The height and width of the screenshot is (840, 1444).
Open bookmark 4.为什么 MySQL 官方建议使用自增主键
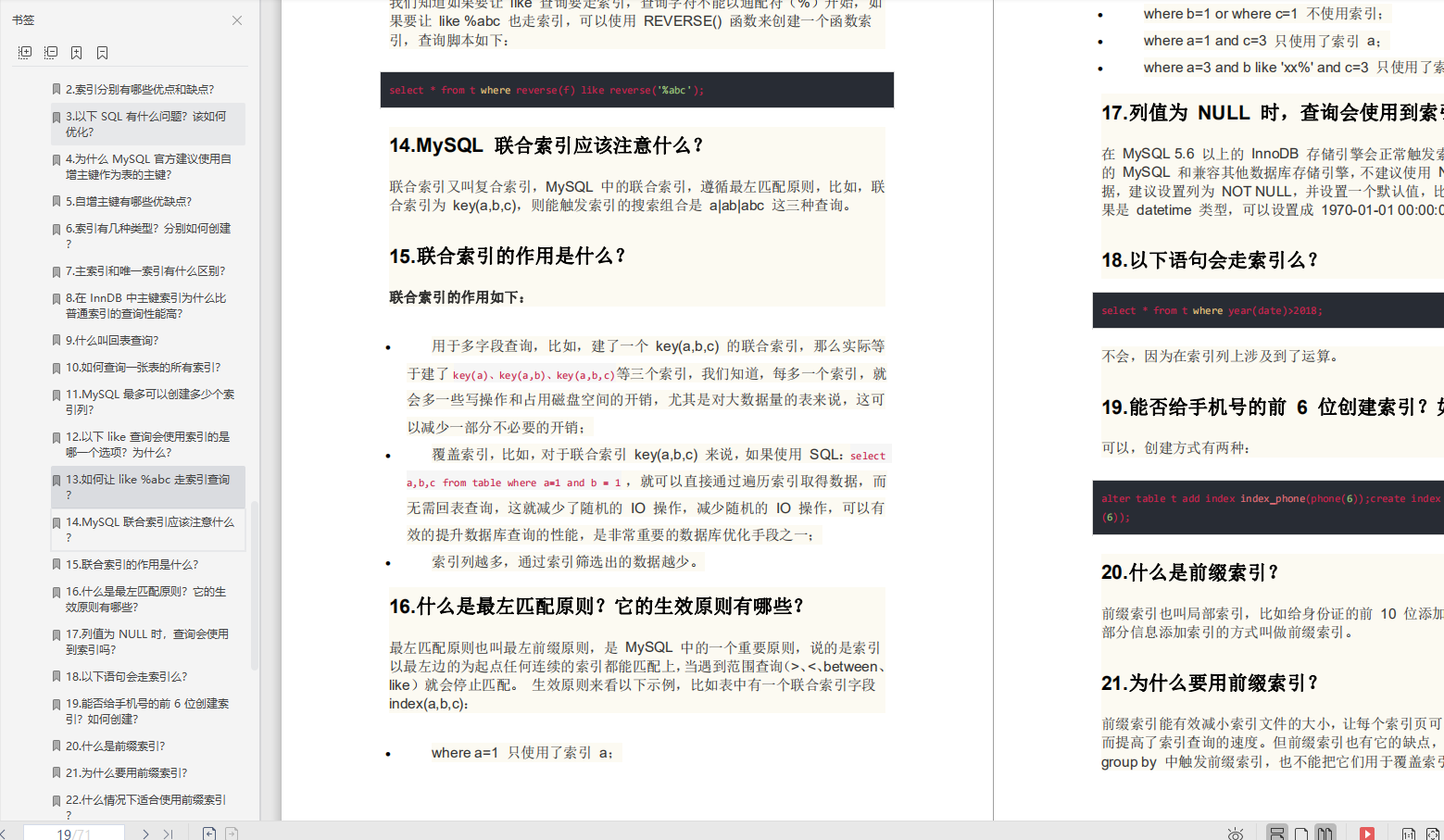pos(146,167)
